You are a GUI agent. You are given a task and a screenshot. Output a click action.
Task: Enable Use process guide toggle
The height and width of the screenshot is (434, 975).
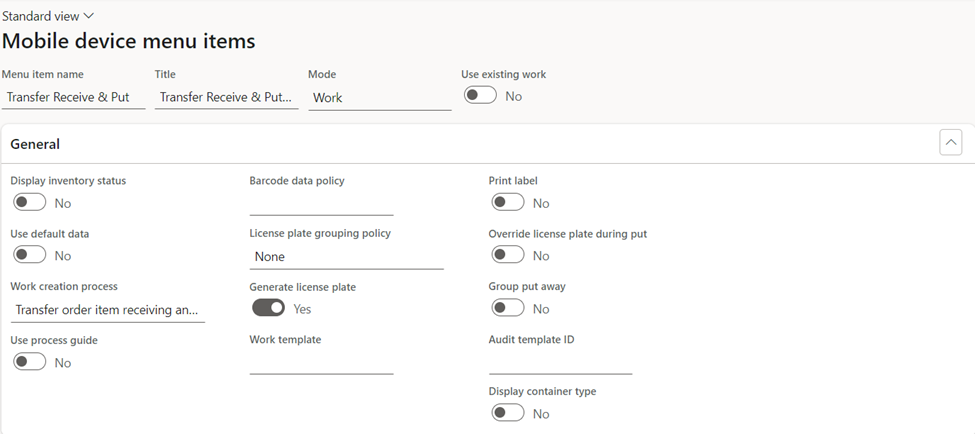[30, 361]
